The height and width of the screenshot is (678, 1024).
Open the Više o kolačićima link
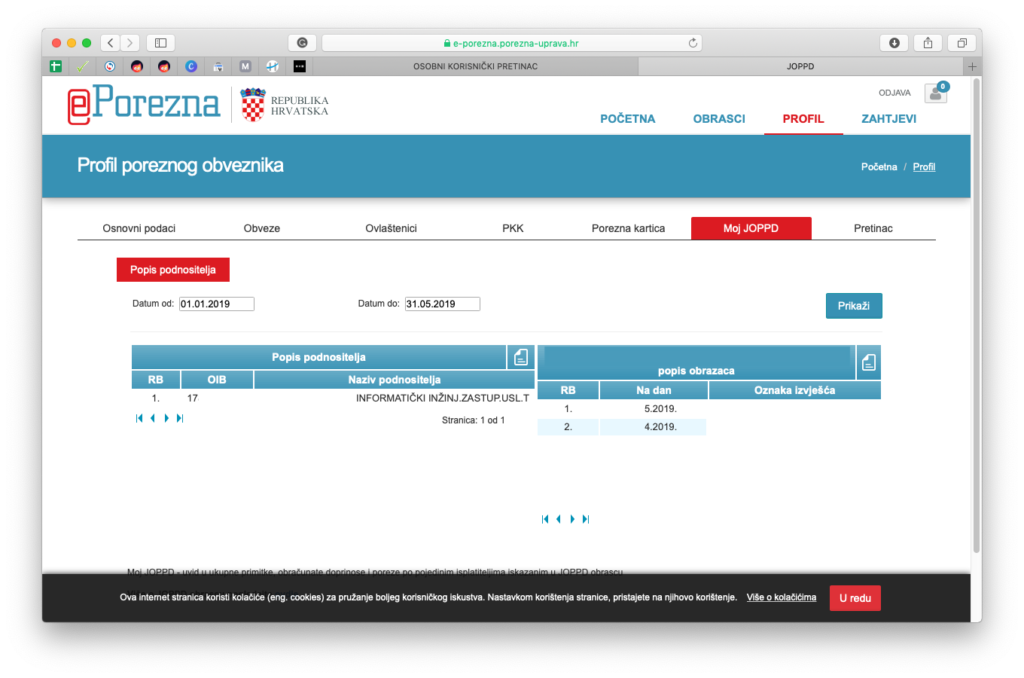[x=781, y=598]
